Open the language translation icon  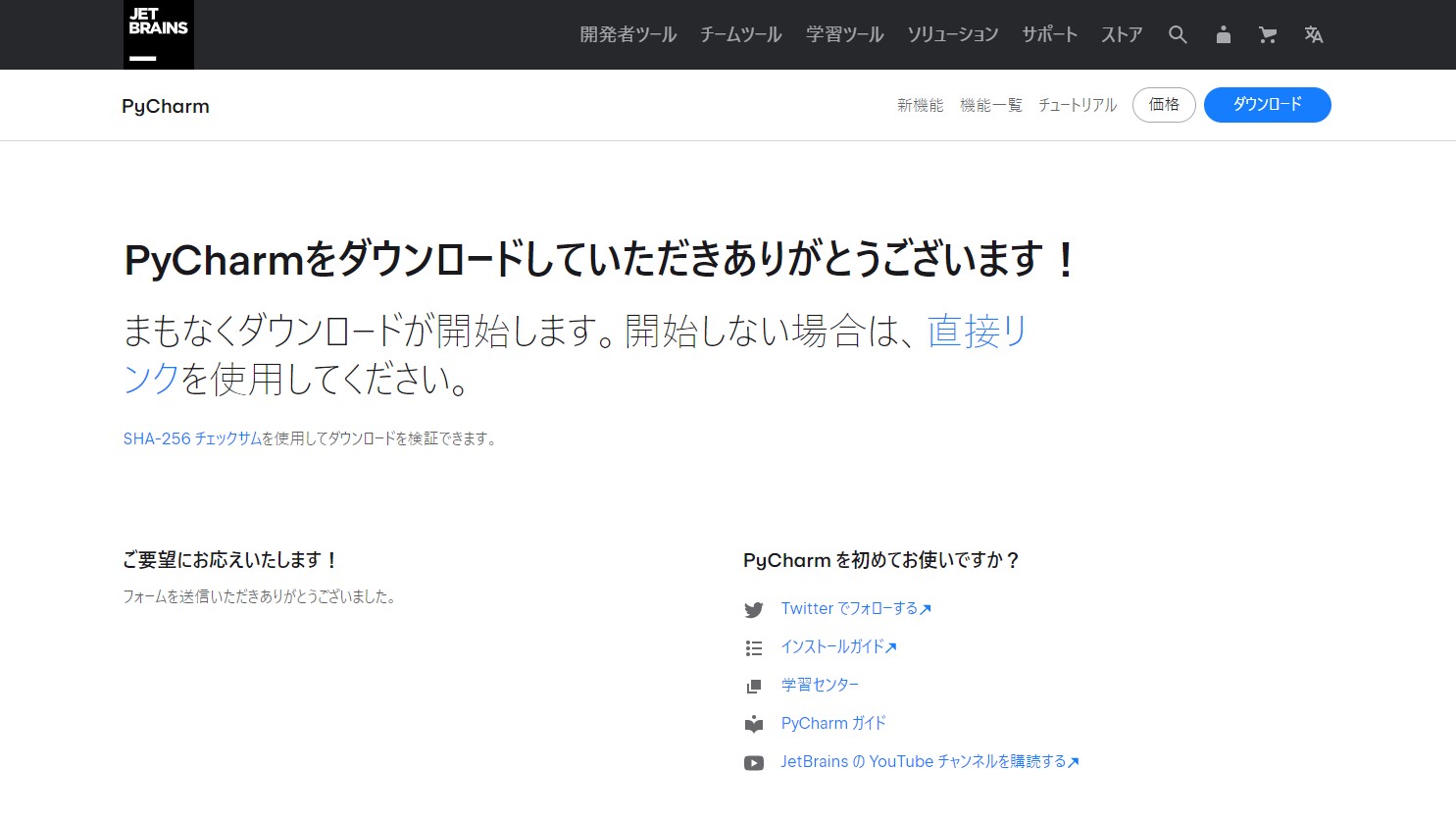pyautogui.click(x=1314, y=35)
